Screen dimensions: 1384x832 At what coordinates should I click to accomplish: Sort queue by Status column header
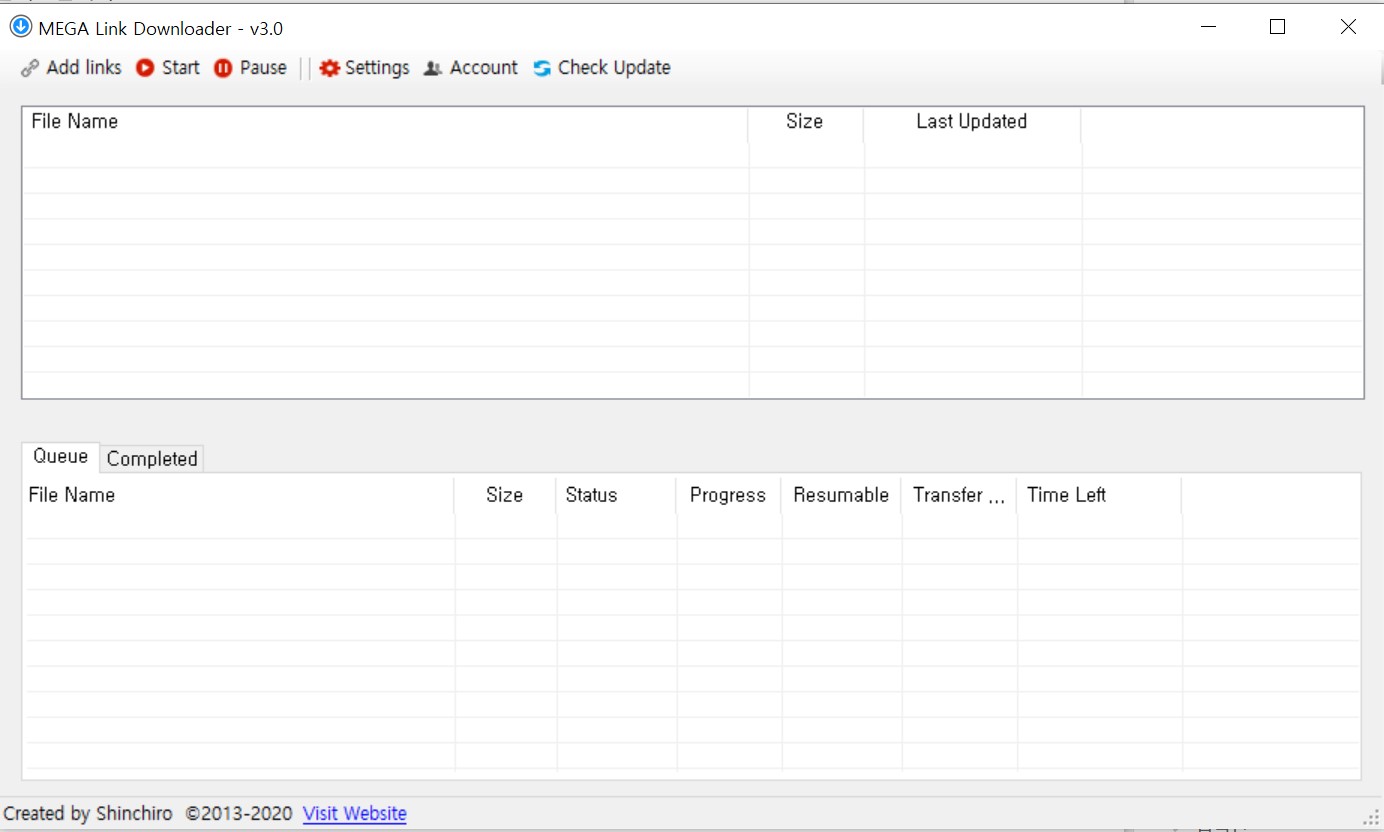(x=616, y=495)
